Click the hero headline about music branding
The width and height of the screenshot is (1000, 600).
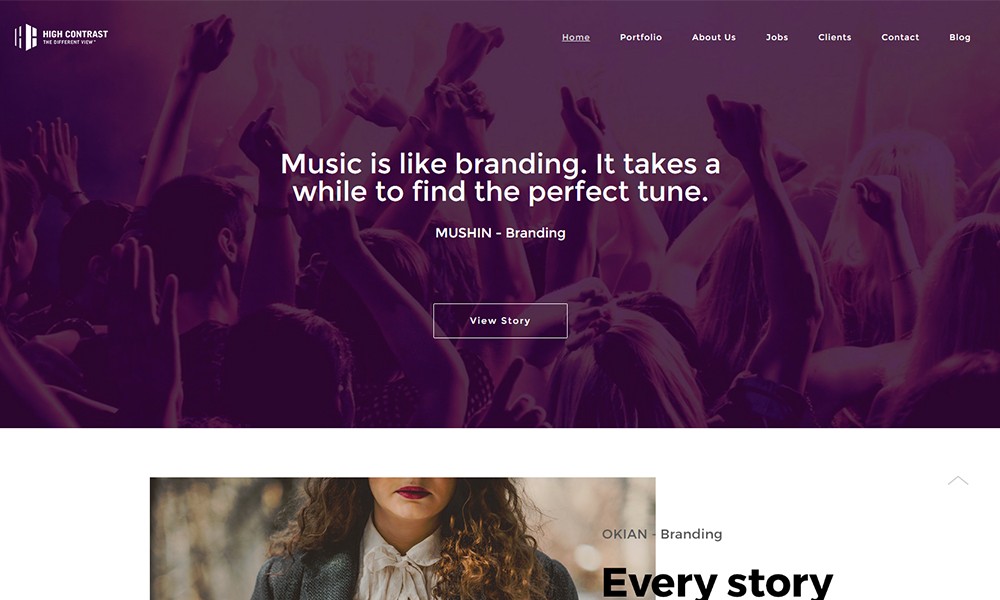click(500, 178)
